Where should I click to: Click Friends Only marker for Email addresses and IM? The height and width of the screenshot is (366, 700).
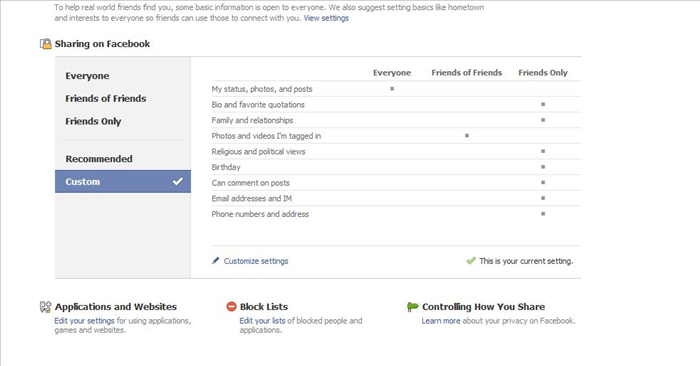[543, 198]
